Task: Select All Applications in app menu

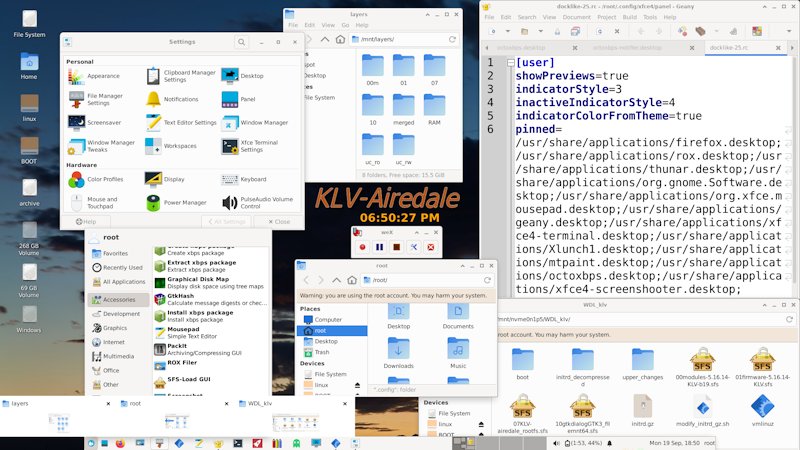Action: 119,282
